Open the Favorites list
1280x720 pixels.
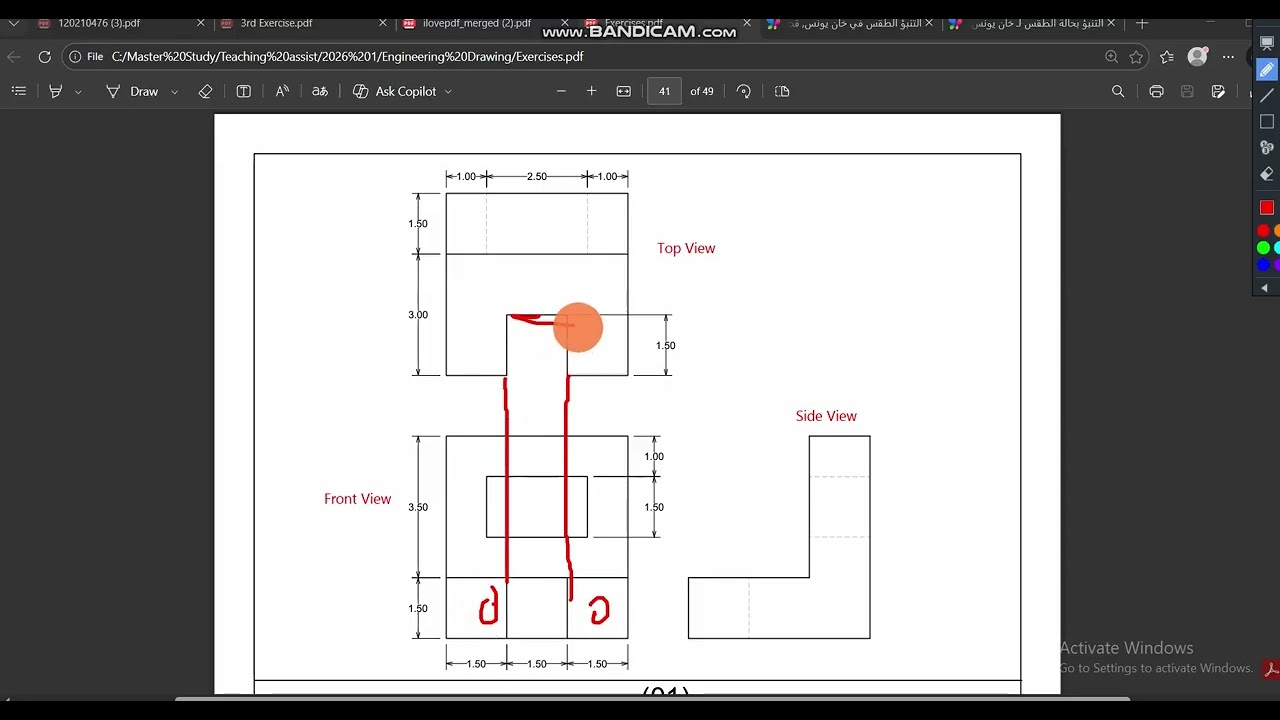point(1166,57)
